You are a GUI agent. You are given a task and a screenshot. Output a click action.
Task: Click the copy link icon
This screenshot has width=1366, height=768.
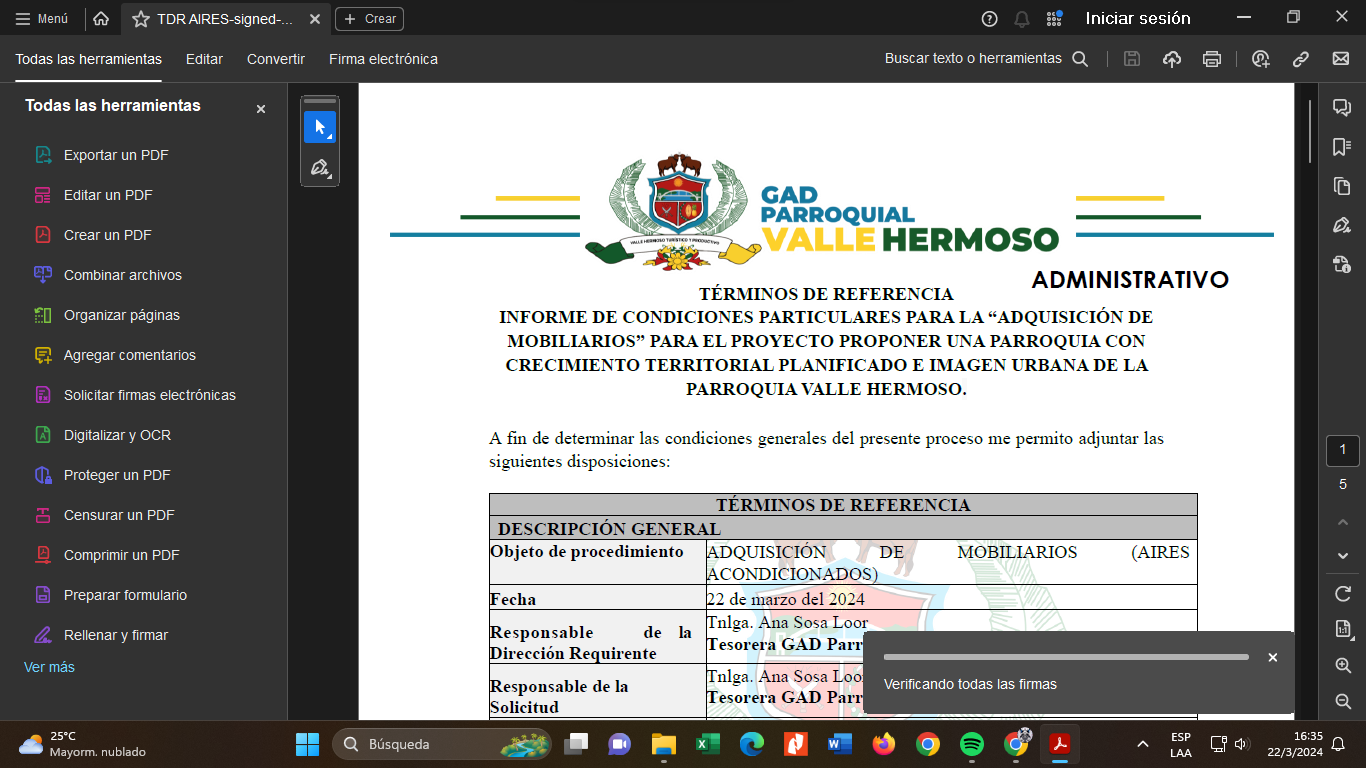pyautogui.click(x=1301, y=59)
